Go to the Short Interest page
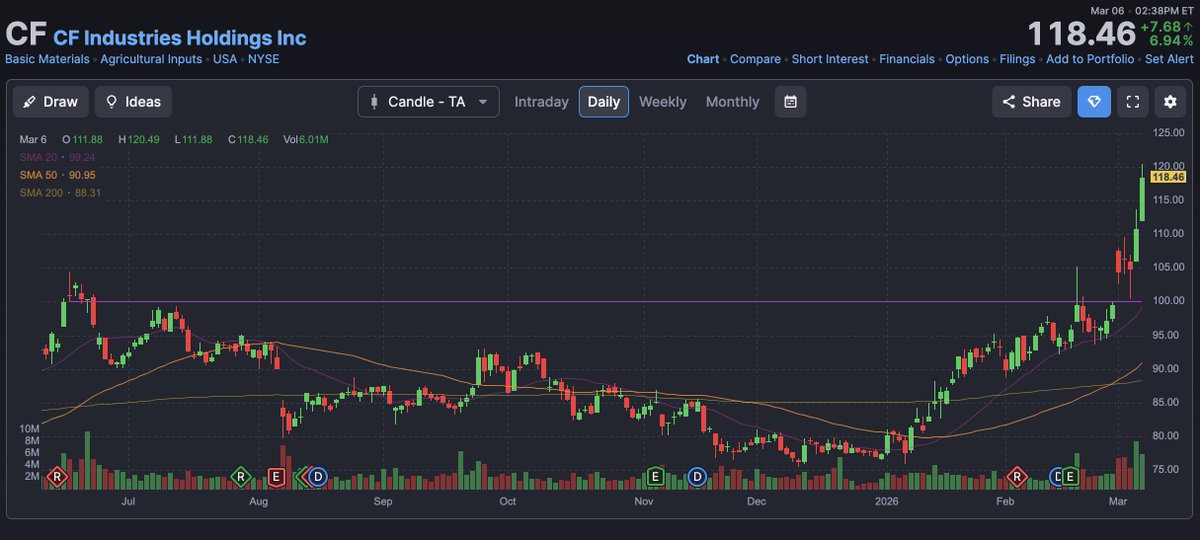 tap(830, 59)
